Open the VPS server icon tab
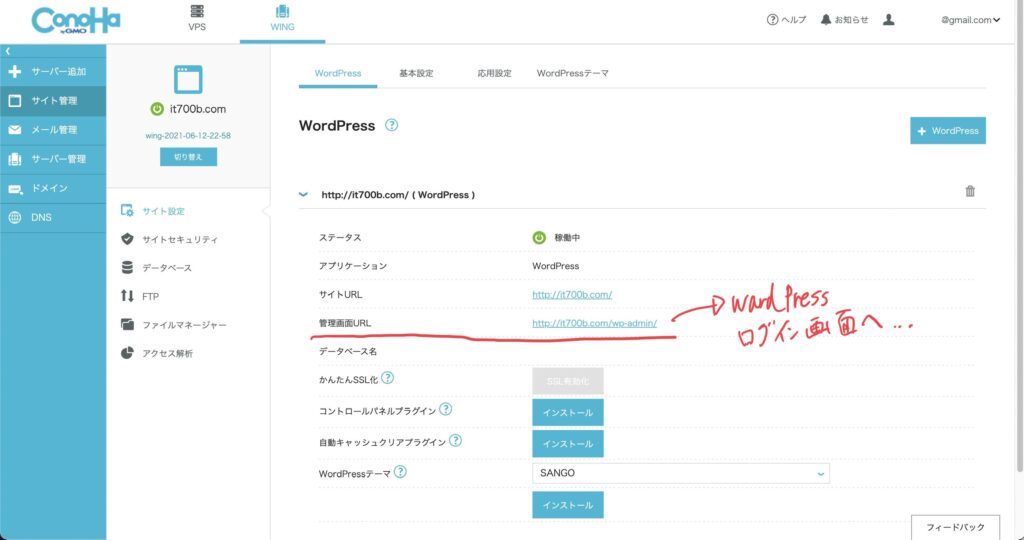 tap(197, 18)
